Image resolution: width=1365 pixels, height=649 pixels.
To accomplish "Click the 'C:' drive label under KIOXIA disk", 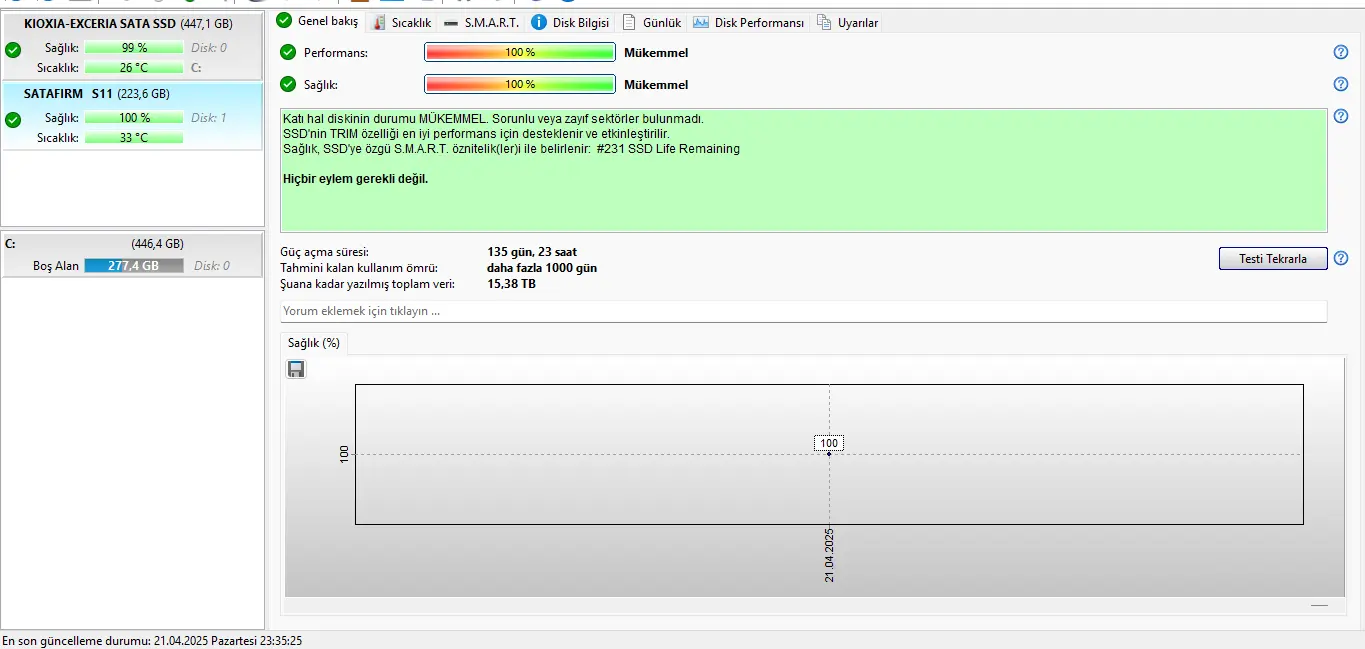I will pos(196,68).
